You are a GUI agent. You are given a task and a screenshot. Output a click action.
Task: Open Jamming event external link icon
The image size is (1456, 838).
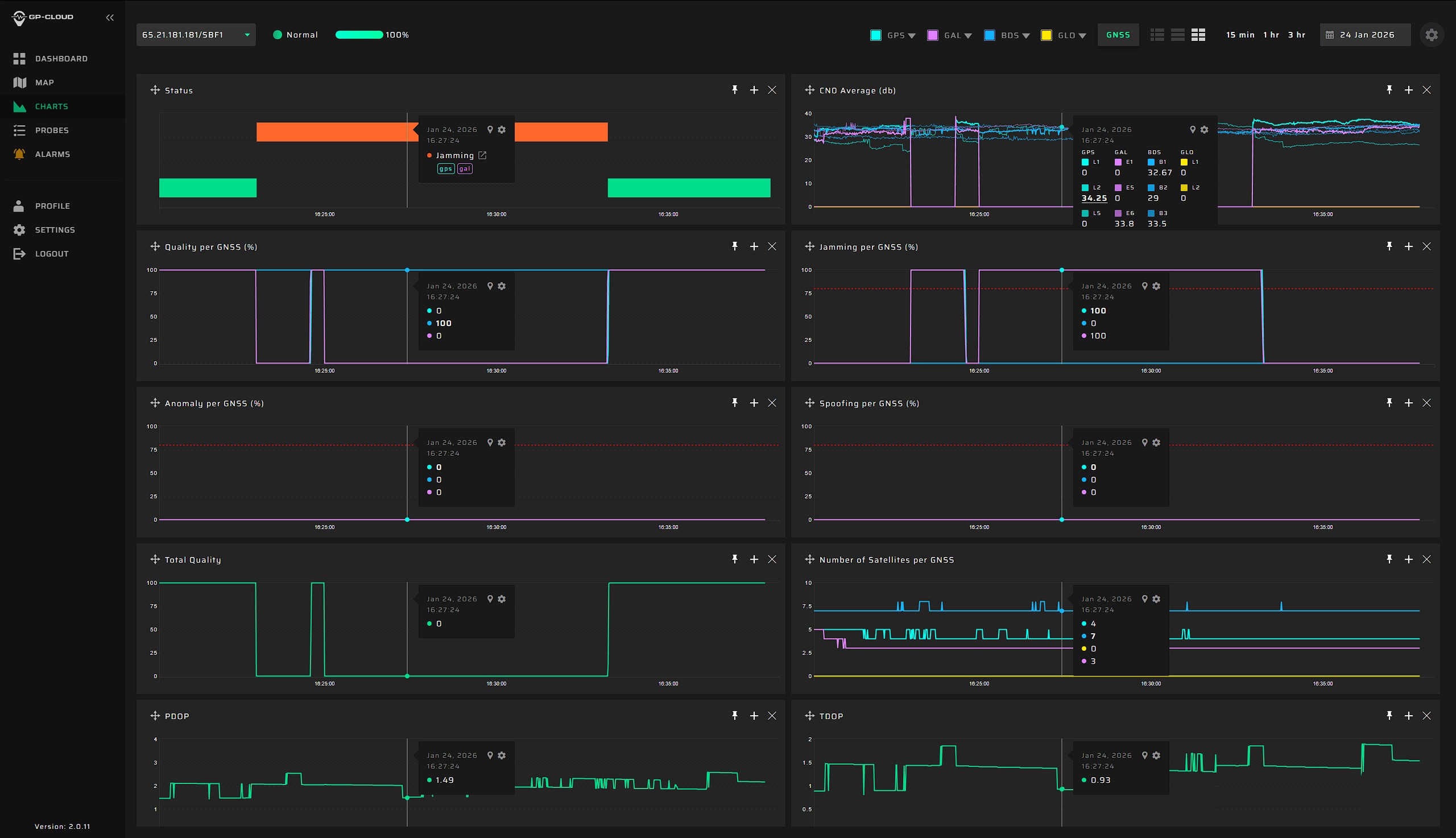click(x=482, y=155)
